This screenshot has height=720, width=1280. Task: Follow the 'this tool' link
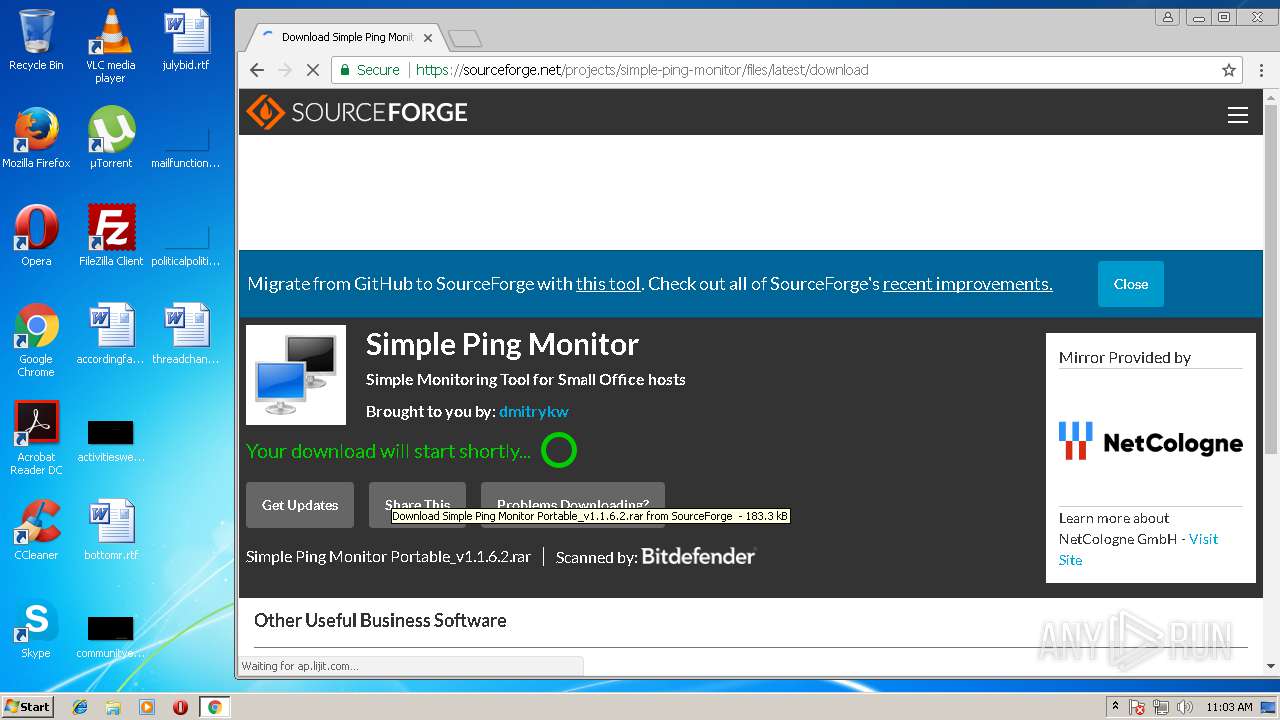pyautogui.click(x=608, y=284)
